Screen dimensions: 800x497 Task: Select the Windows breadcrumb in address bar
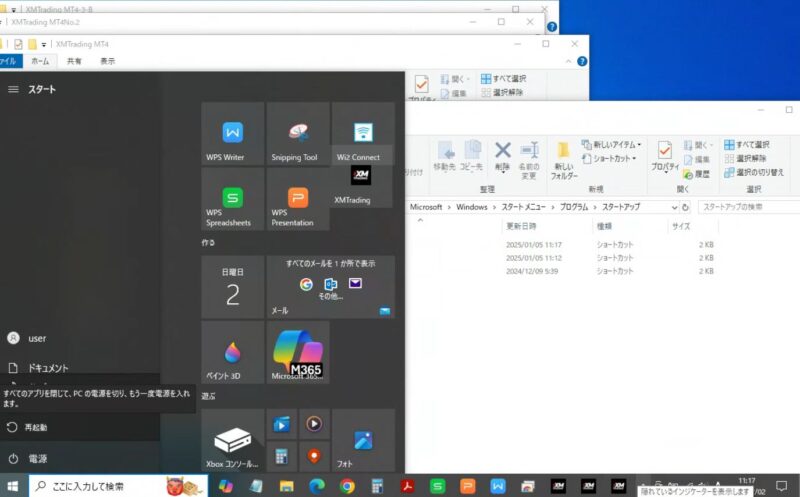tap(471, 207)
